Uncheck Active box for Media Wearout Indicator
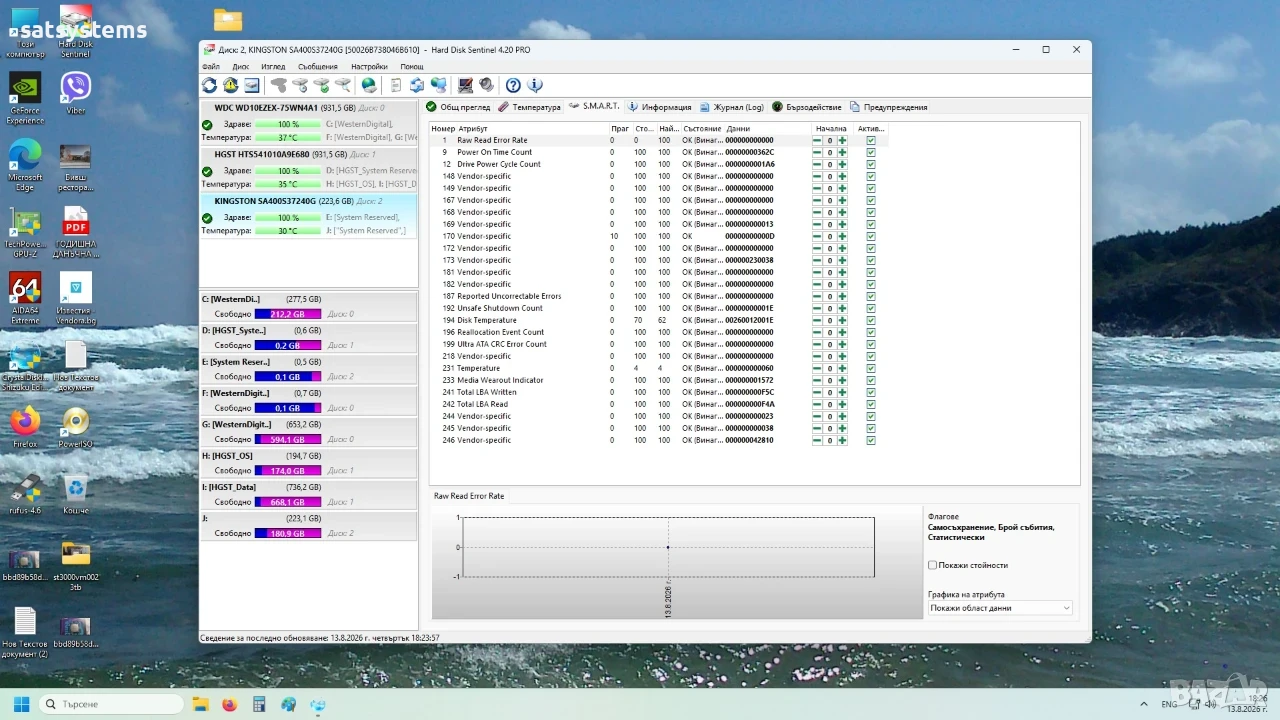Image resolution: width=1280 pixels, height=720 pixels. point(871,380)
